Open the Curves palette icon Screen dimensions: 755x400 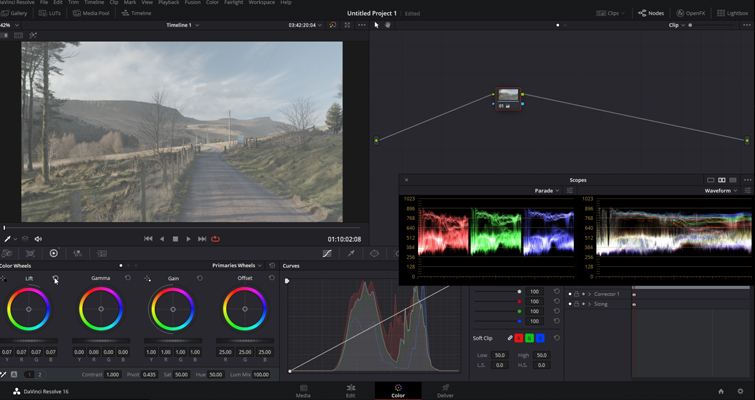click(x=327, y=254)
